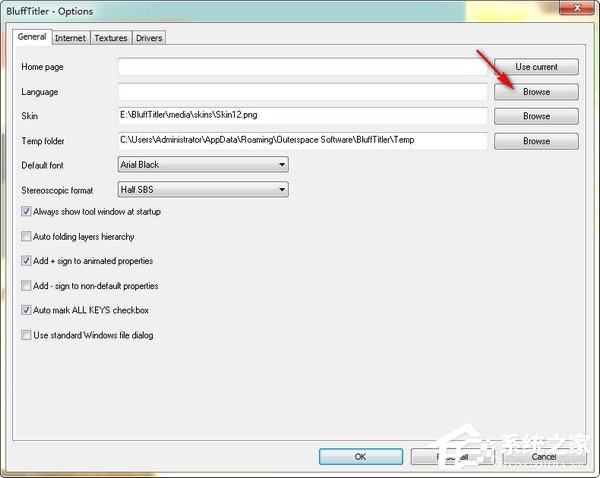Click the Language input field
This screenshot has width=600, height=478.
pyautogui.click(x=303, y=92)
